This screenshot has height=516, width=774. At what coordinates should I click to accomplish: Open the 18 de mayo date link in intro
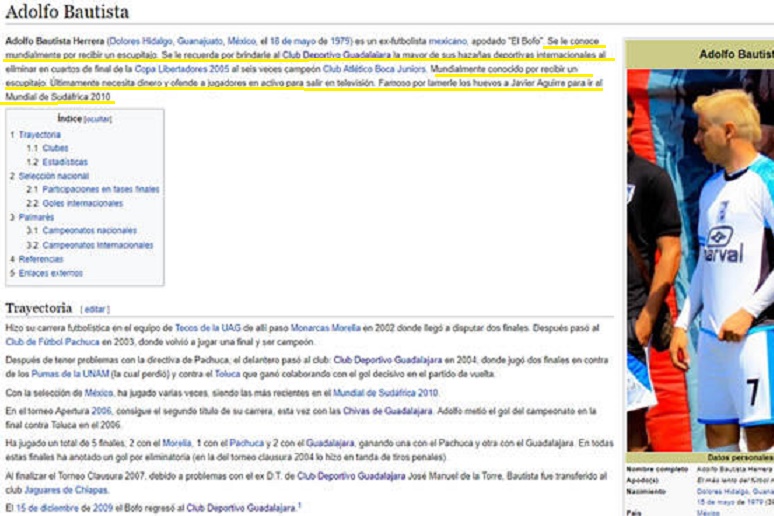pyautogui.click(x=293, y=41)
